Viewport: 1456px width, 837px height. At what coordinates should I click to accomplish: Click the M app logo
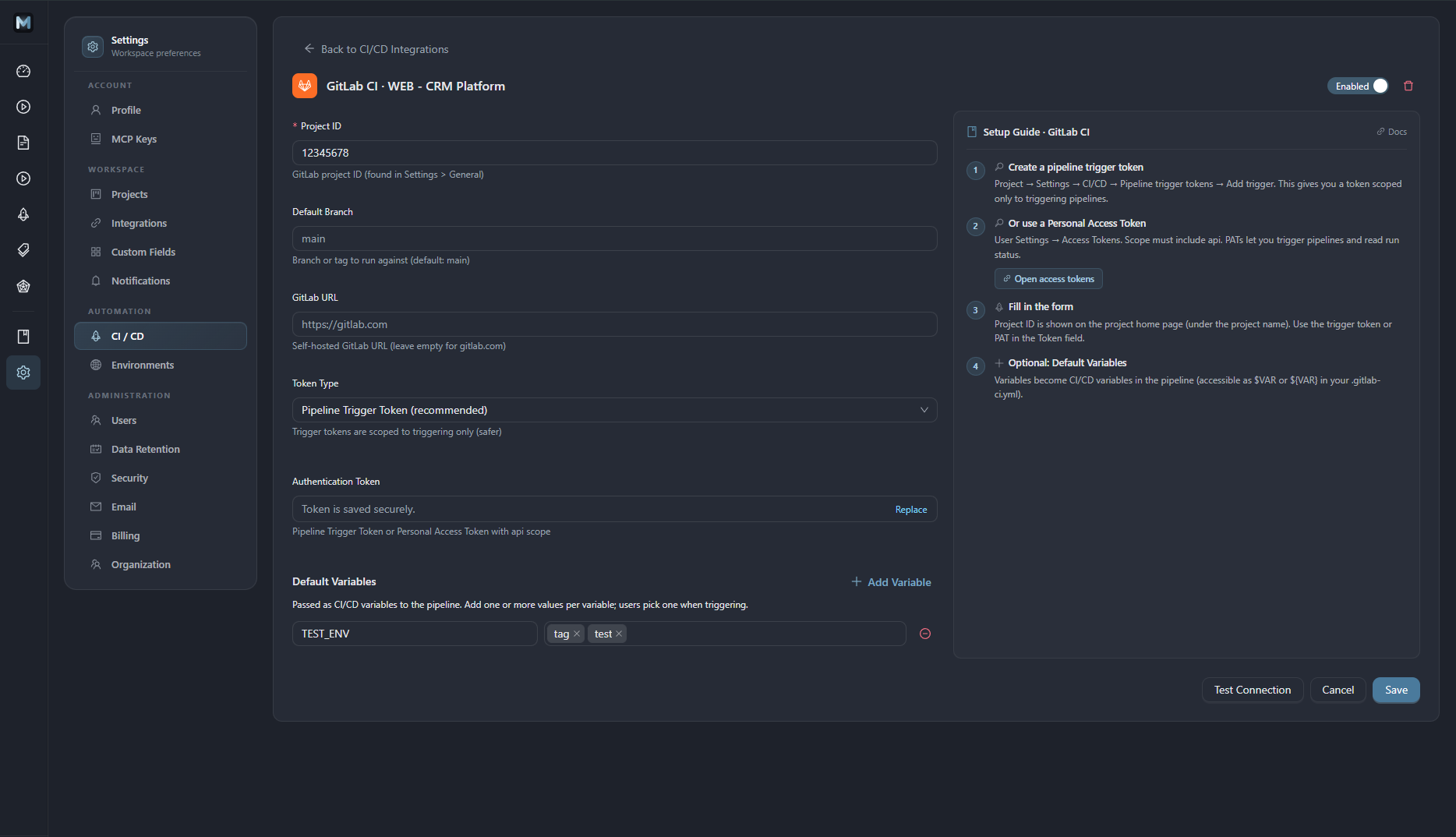coord(23,23)
